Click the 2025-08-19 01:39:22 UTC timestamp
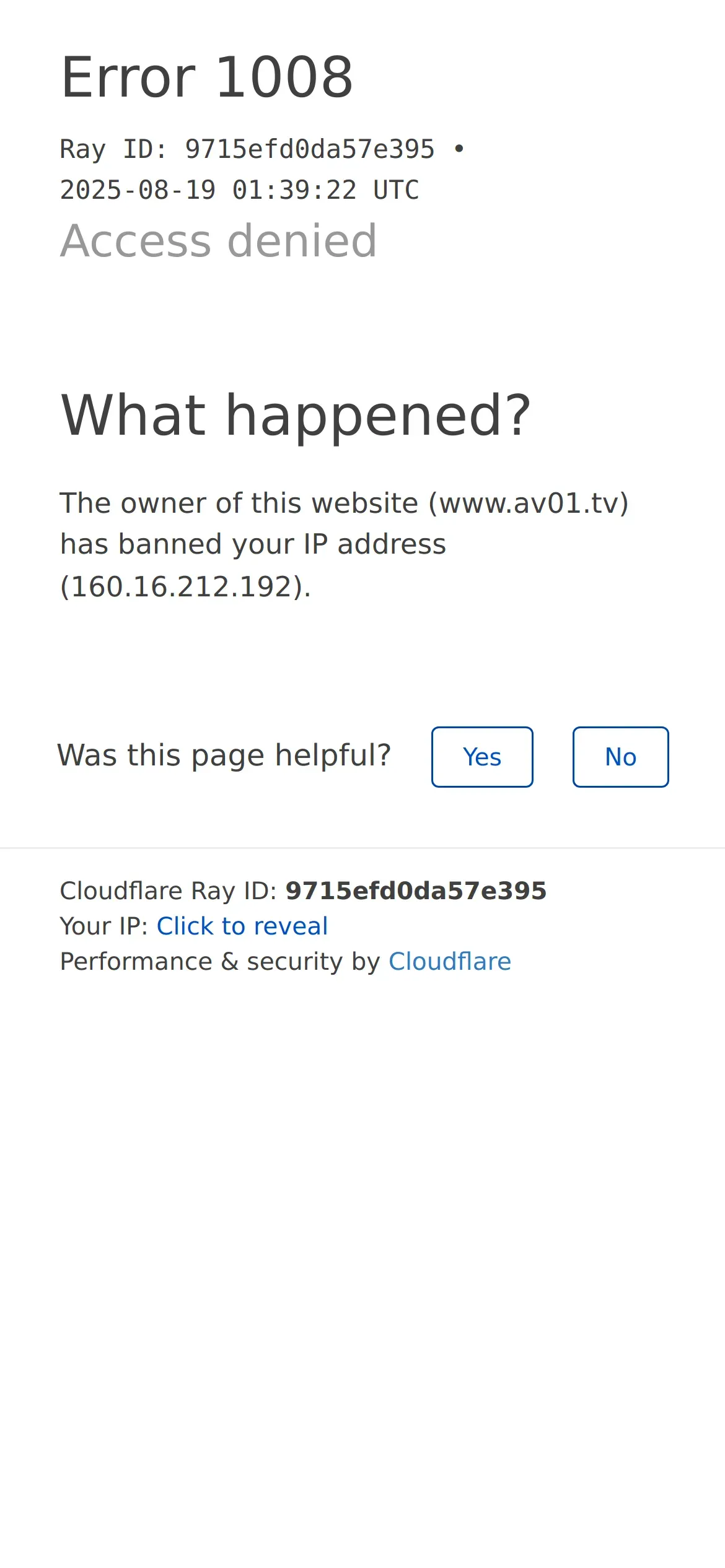This screenshot has width=725, height=1568. 239,190
